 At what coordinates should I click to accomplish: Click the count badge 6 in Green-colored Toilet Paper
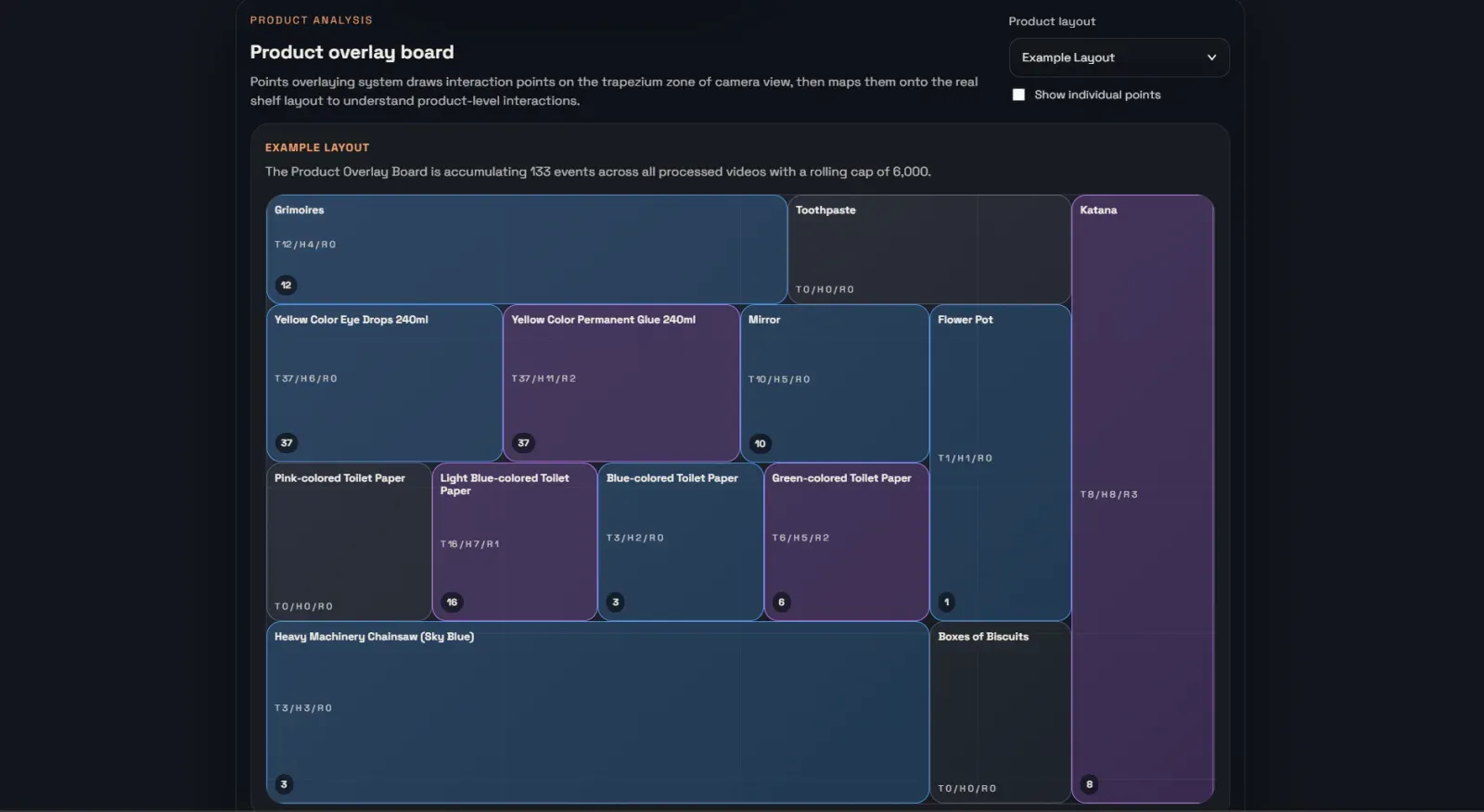(x=782, y=603)
